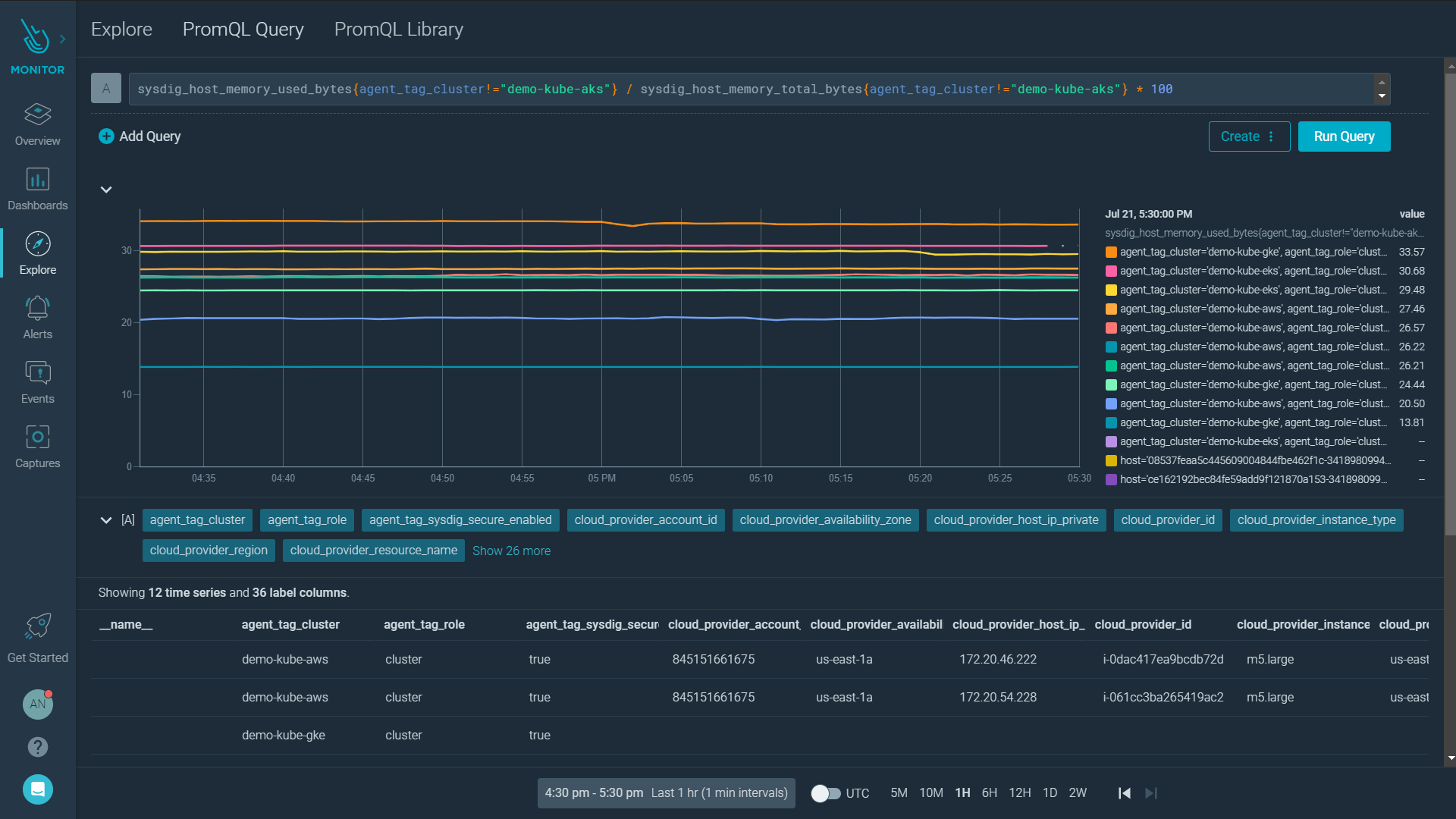This screenshot has width=1456, height=819.
Task: Sort by the __name__ column header
Action: [126, 625]
